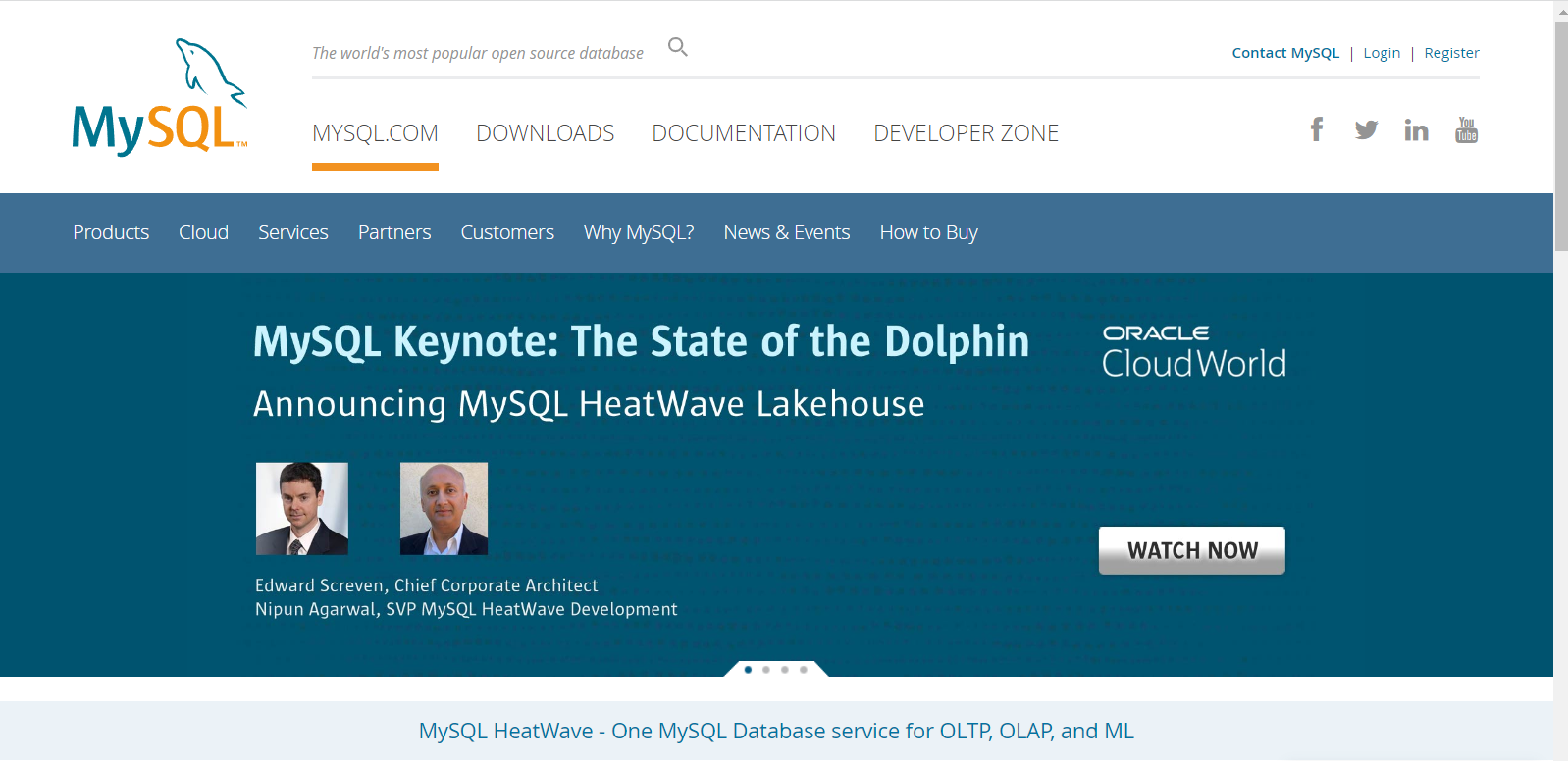Open the Why MySQL? menu item
The height and width of the screenshot is (761, 1568).
[x=639, y=232]
